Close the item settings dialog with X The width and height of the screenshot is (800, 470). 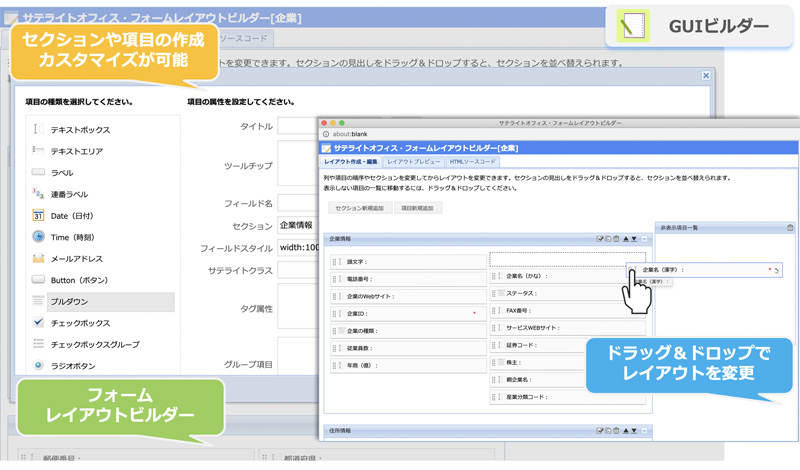click(x=706, y=76)
